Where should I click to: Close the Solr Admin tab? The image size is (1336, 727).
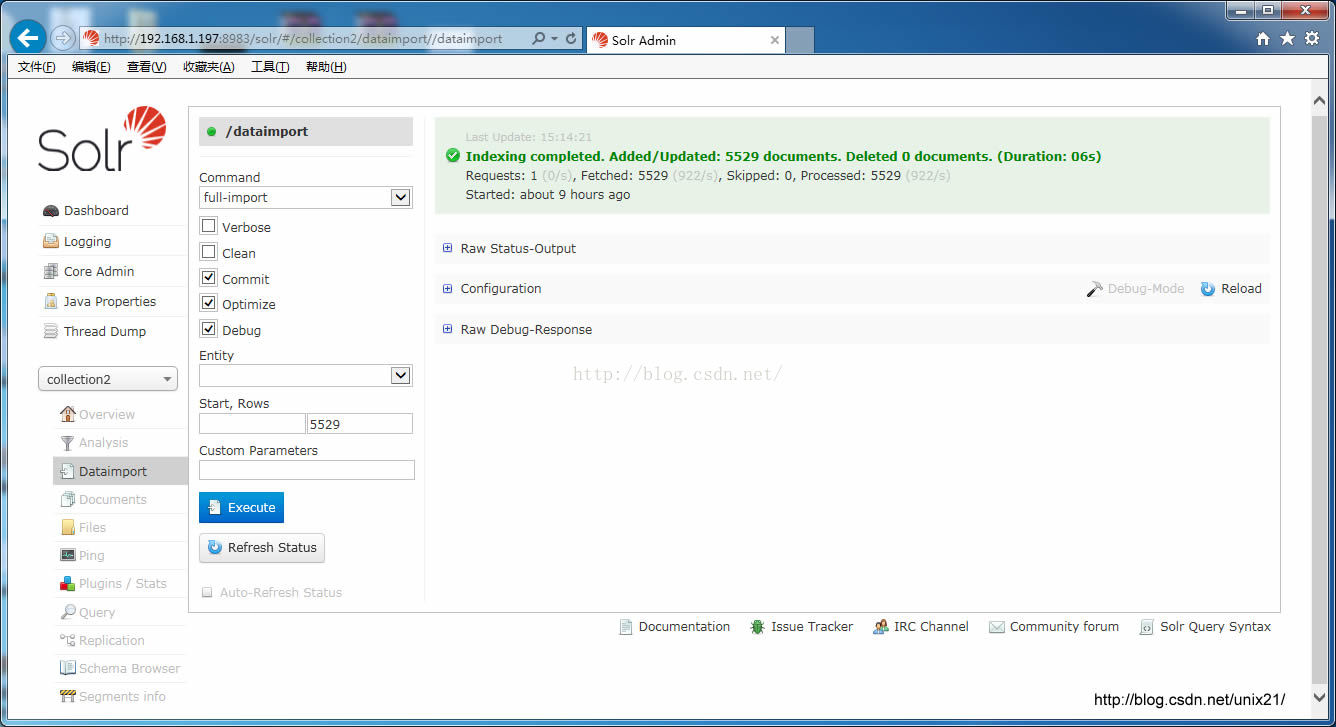[x=774, y=40]
